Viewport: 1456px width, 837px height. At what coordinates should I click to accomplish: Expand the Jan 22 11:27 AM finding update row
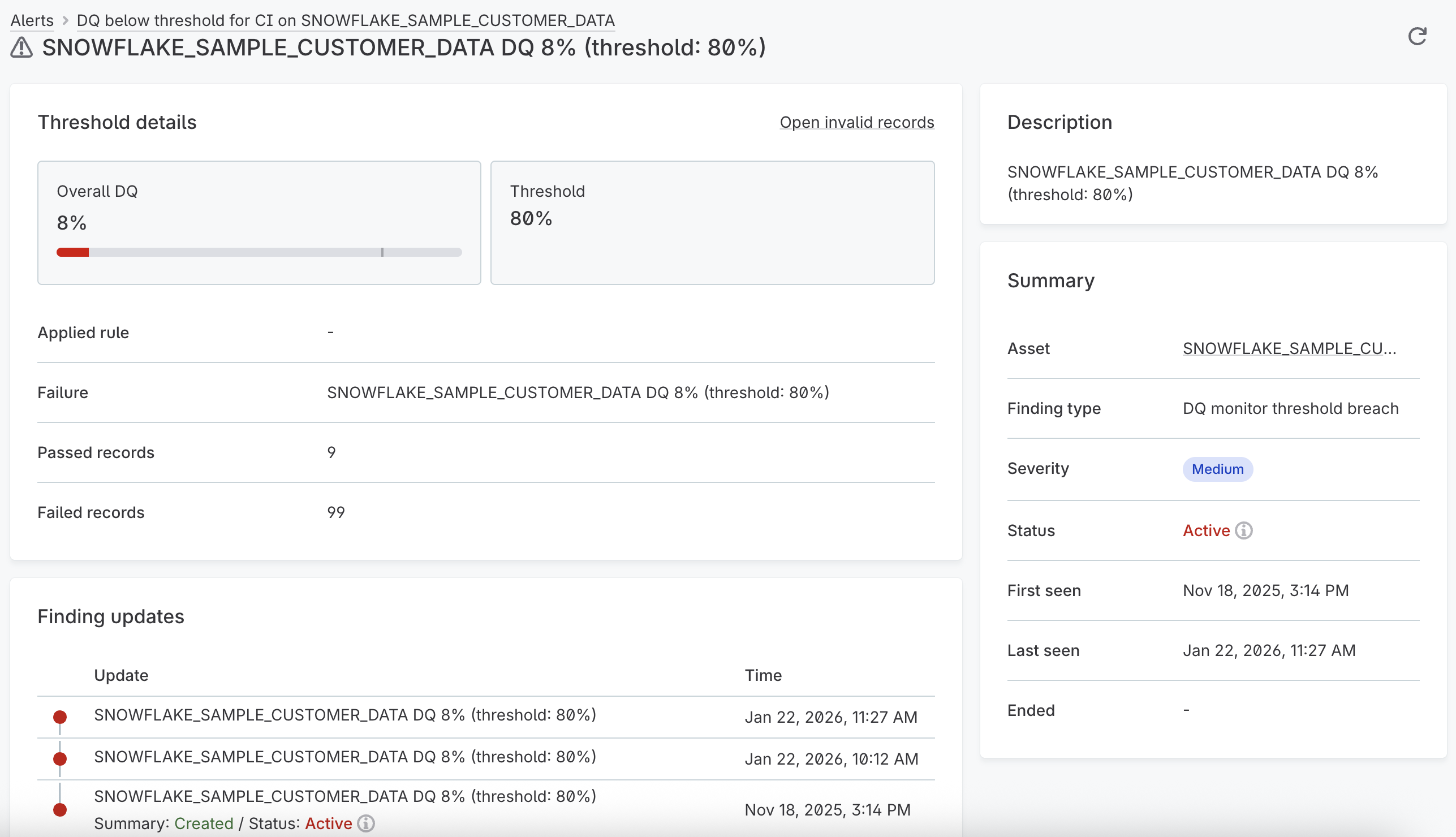(x=345, y=716)
